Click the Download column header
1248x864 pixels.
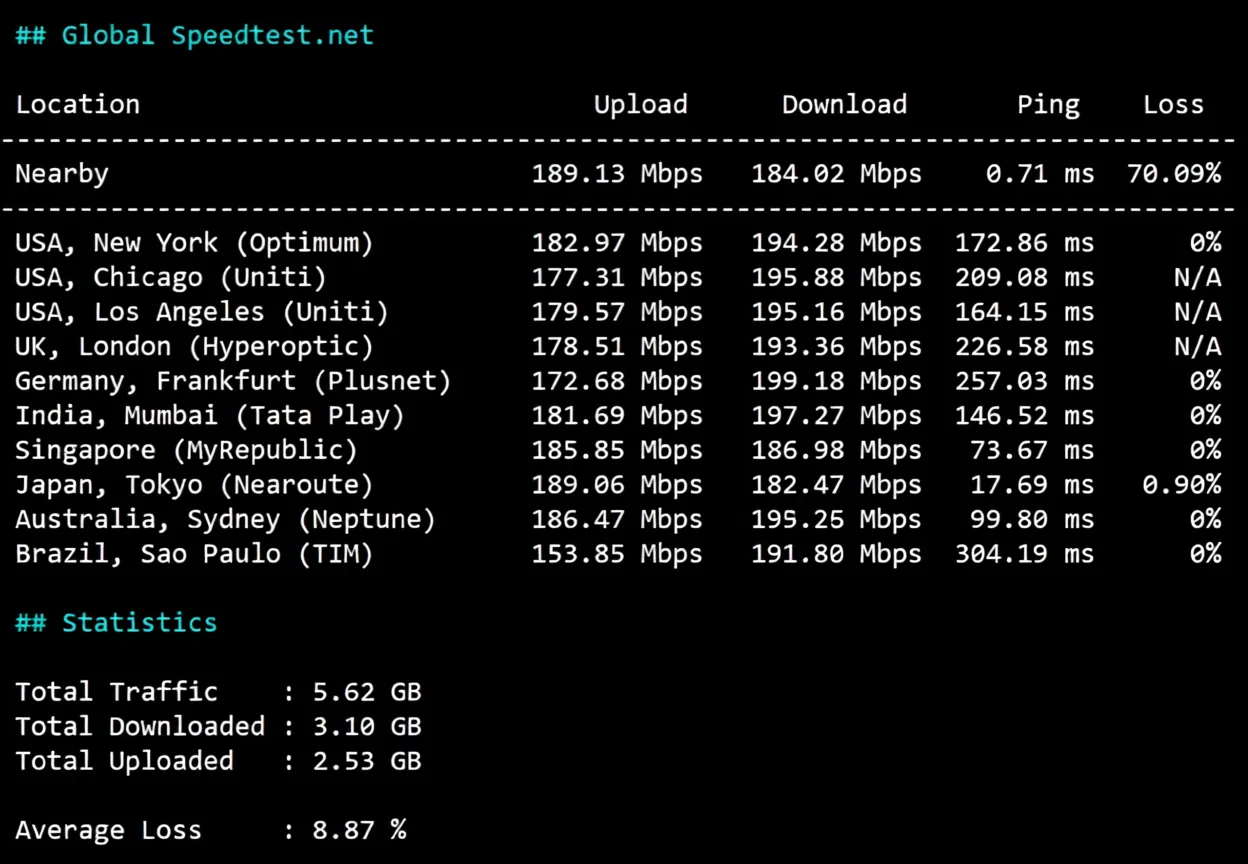coord(844,105)
